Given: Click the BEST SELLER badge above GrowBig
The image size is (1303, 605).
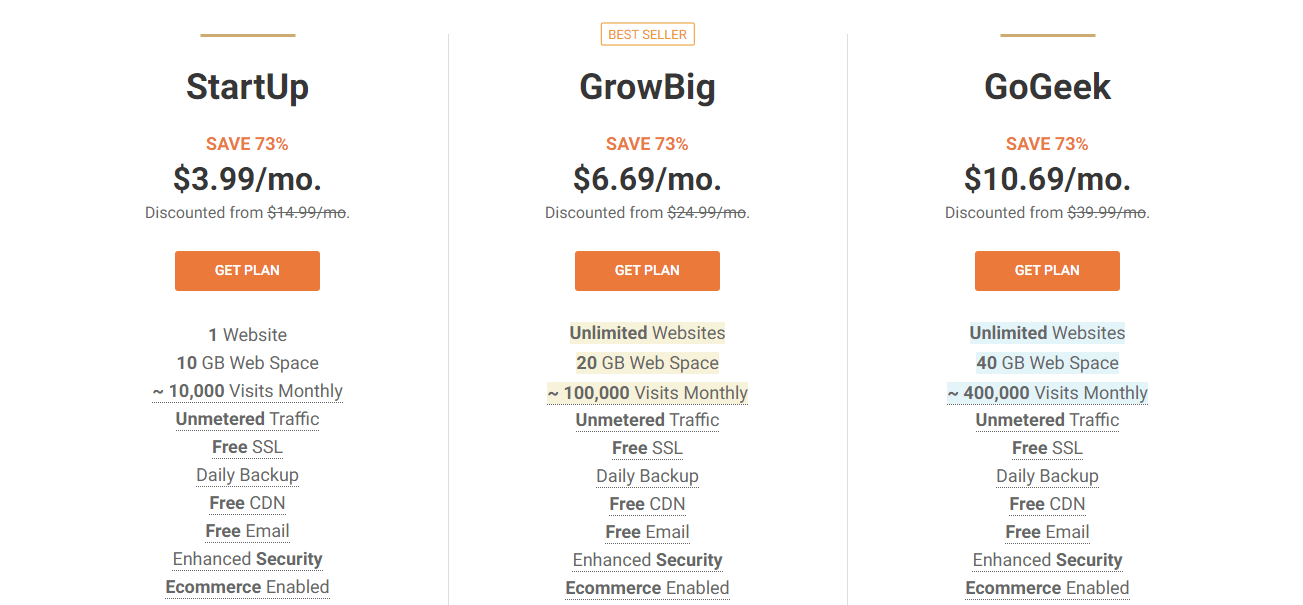Looking at the screenshot, I should pyautogui.click(x=647, y=33).
